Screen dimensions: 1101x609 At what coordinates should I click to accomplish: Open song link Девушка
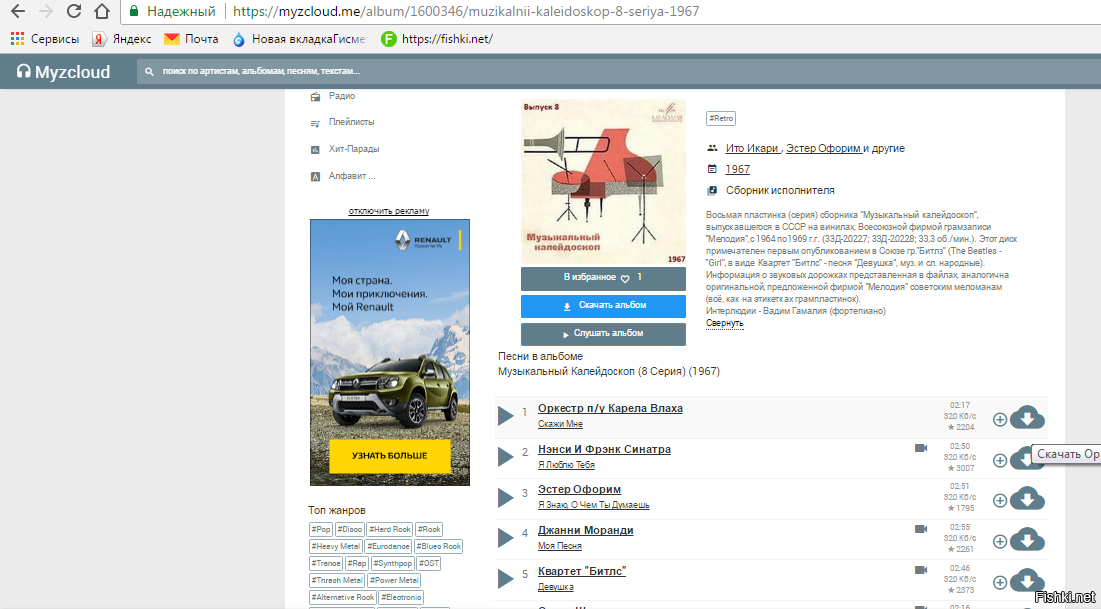coord(555,587)
